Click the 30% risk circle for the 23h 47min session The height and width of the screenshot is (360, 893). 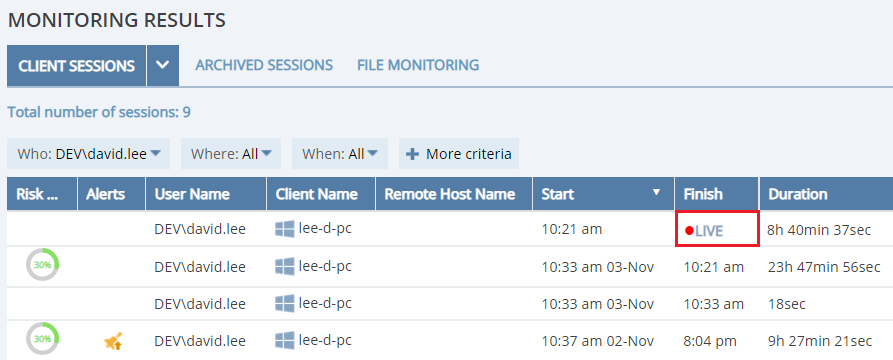42,265
